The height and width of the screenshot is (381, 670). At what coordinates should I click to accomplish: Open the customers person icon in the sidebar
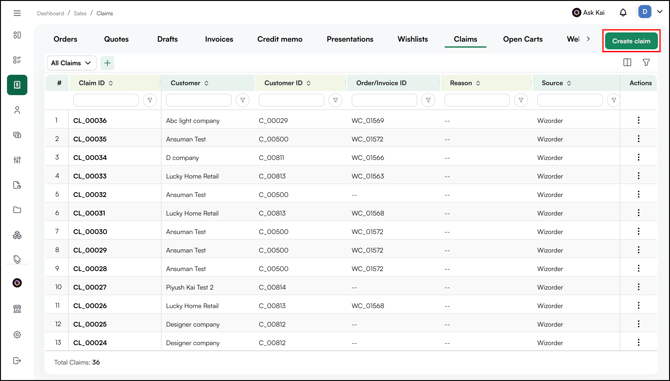pyautogui.click(x=17, y=110)
